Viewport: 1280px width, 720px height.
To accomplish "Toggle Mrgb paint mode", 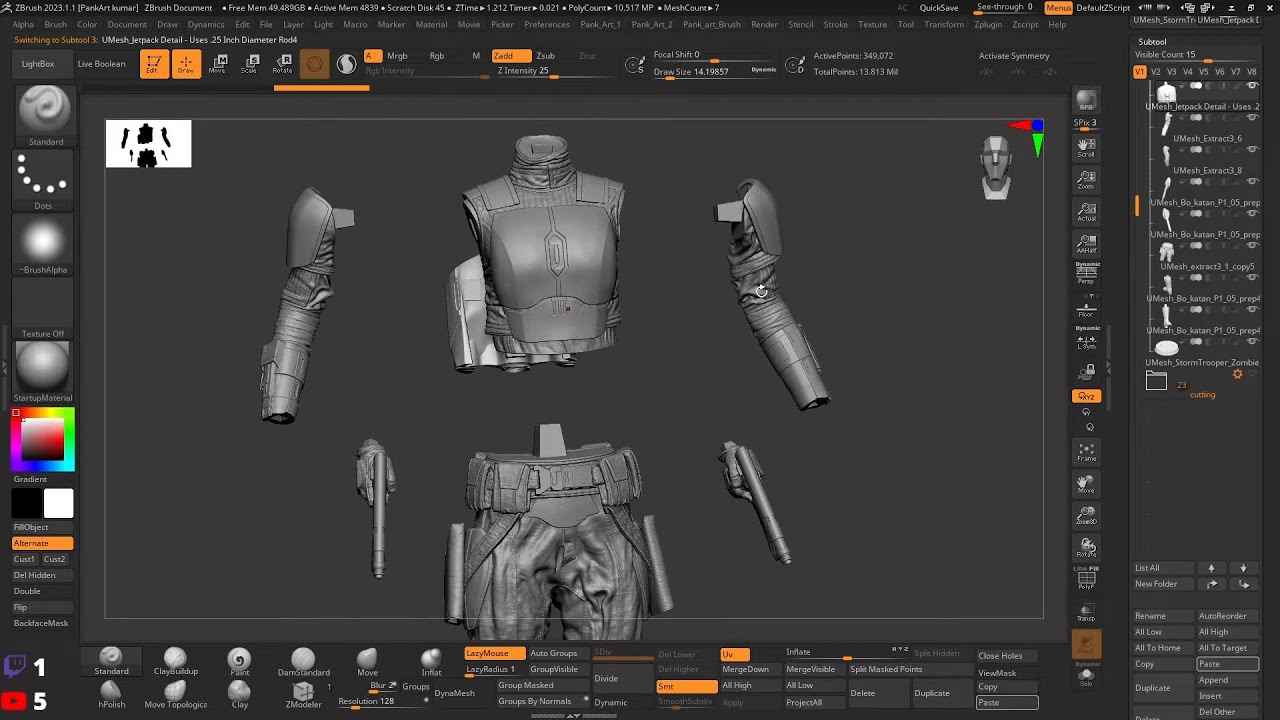I will pyautogui.click(x=397, y=56).
